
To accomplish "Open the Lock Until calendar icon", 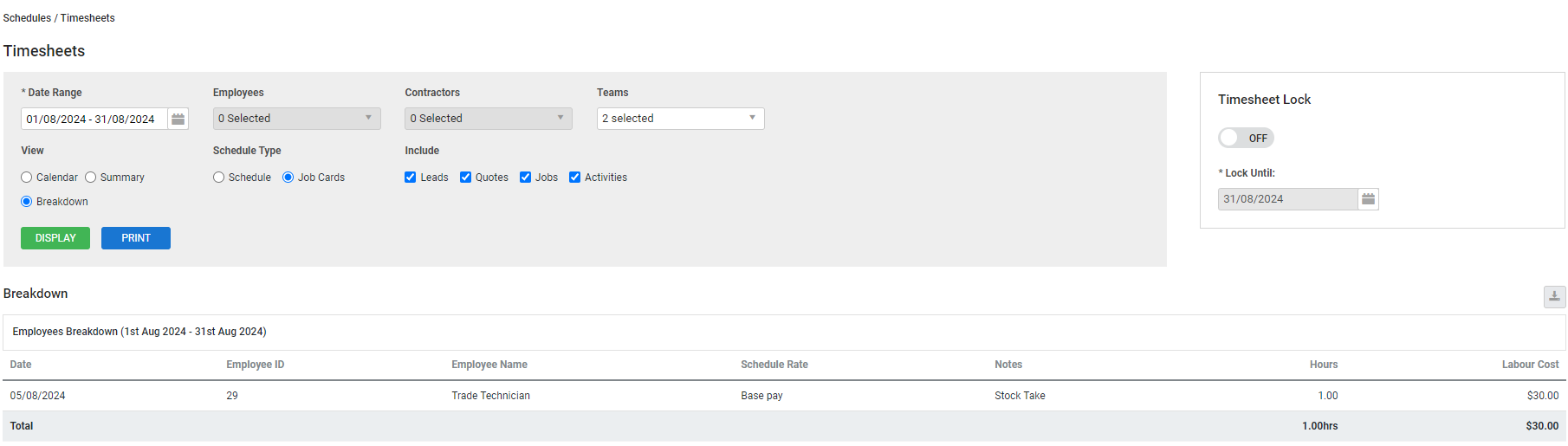I will tap(1368, 199).
